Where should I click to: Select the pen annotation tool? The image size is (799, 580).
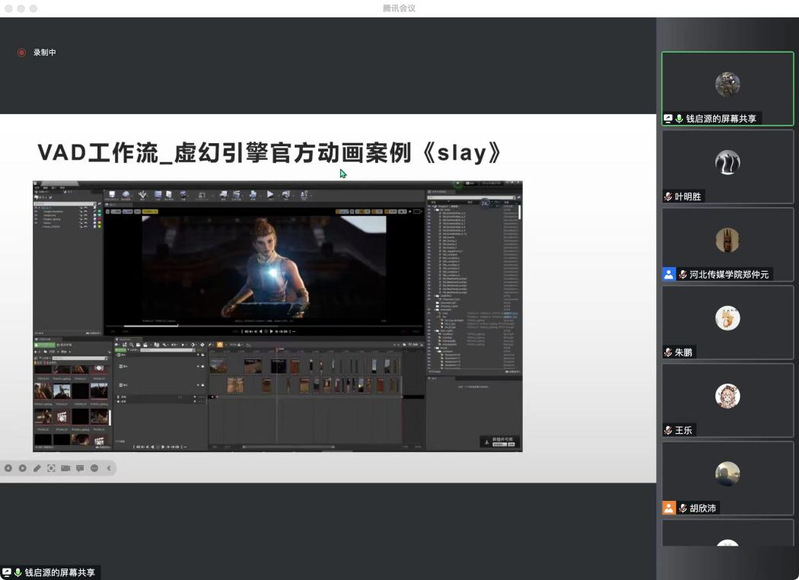pos(37,468)
